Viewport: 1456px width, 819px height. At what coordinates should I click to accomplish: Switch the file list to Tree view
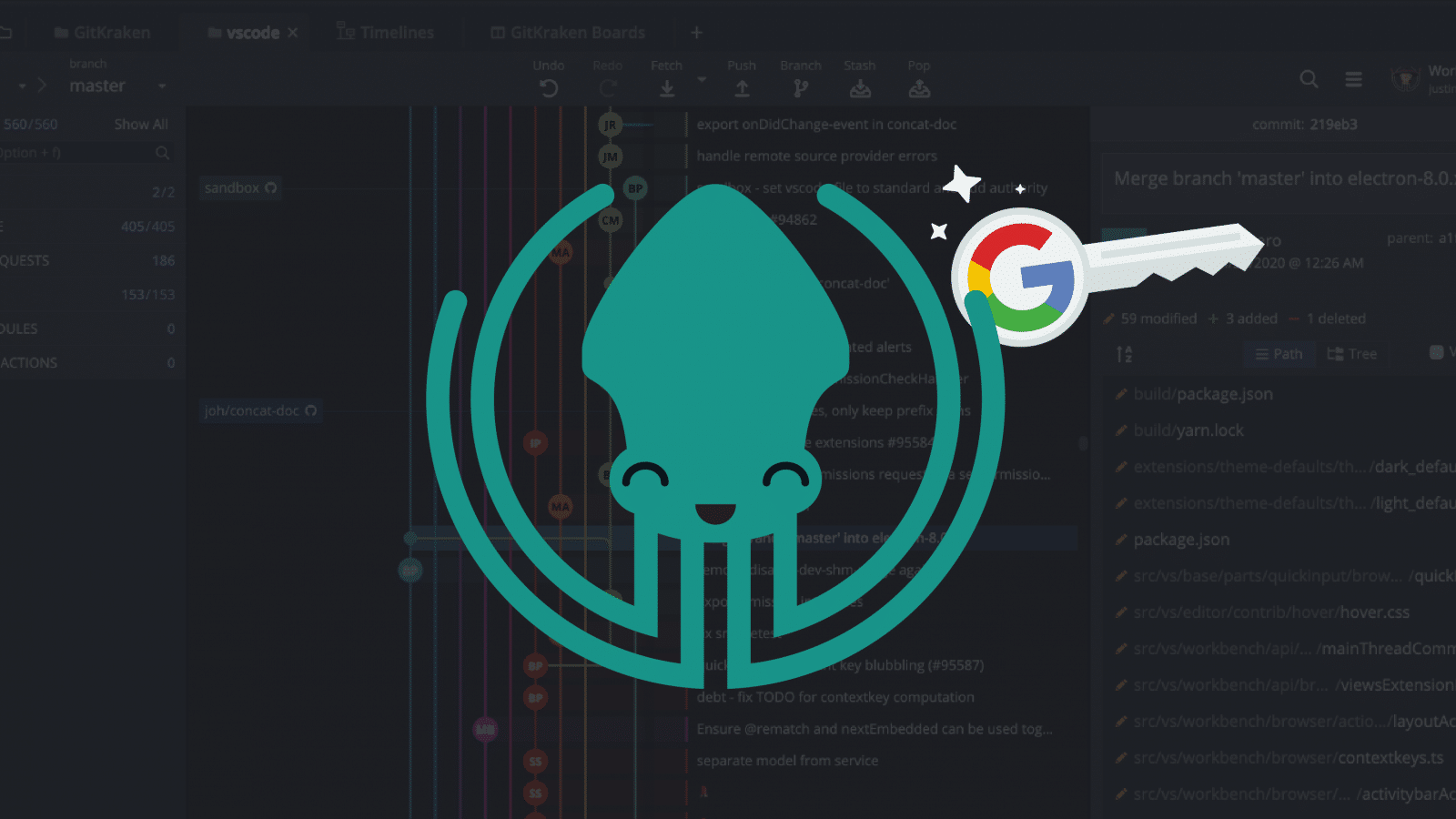pos(1352,354)
